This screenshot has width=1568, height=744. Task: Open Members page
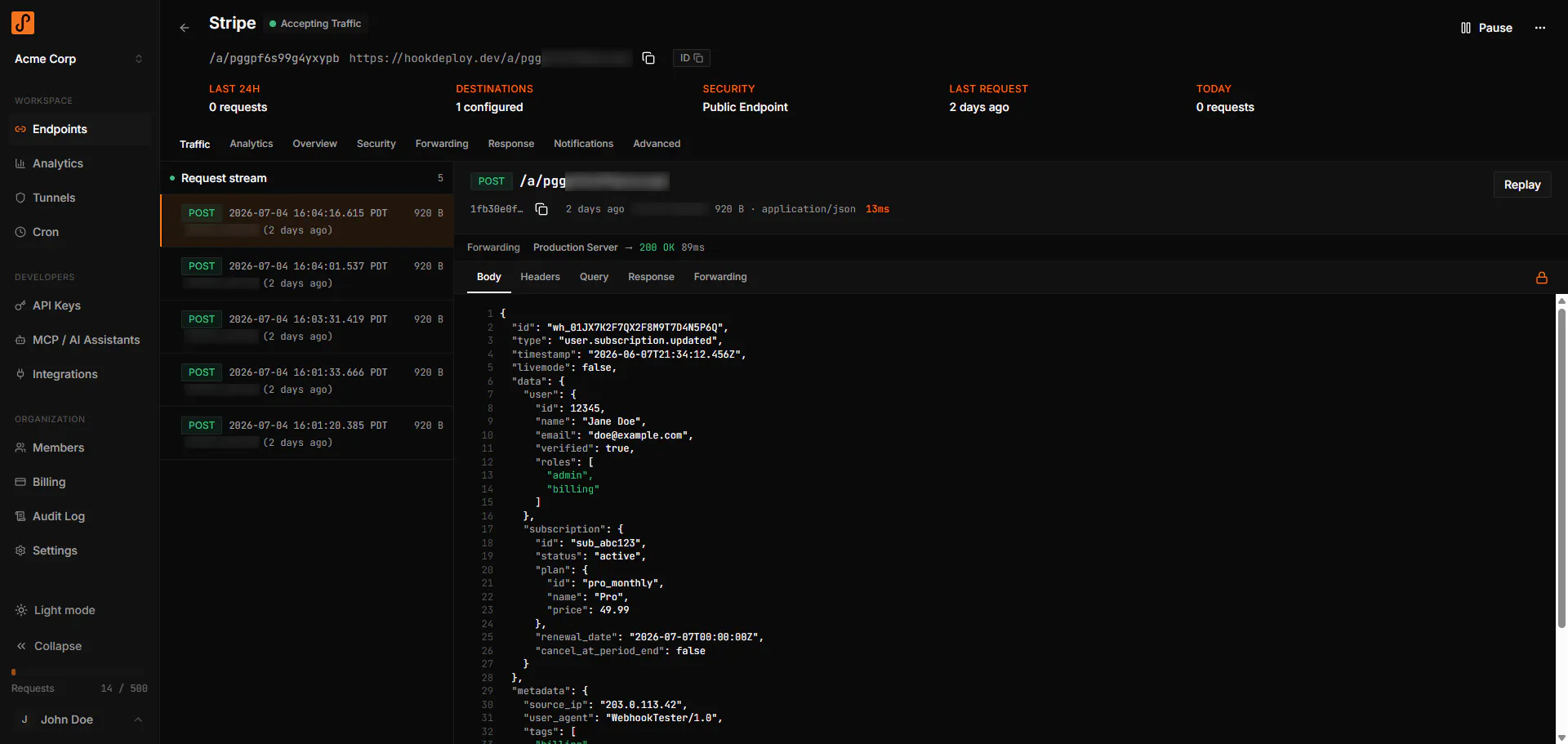(x=79, y=448)
